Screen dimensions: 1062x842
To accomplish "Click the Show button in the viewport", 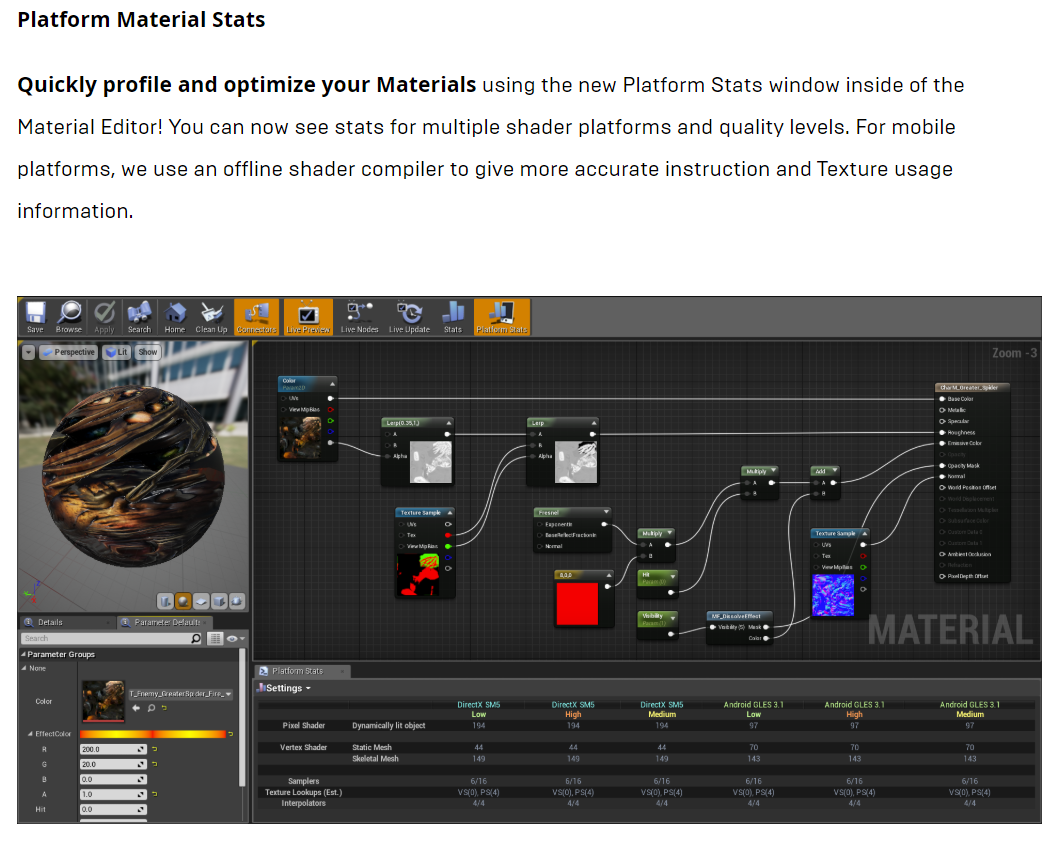I will (148, 351).
